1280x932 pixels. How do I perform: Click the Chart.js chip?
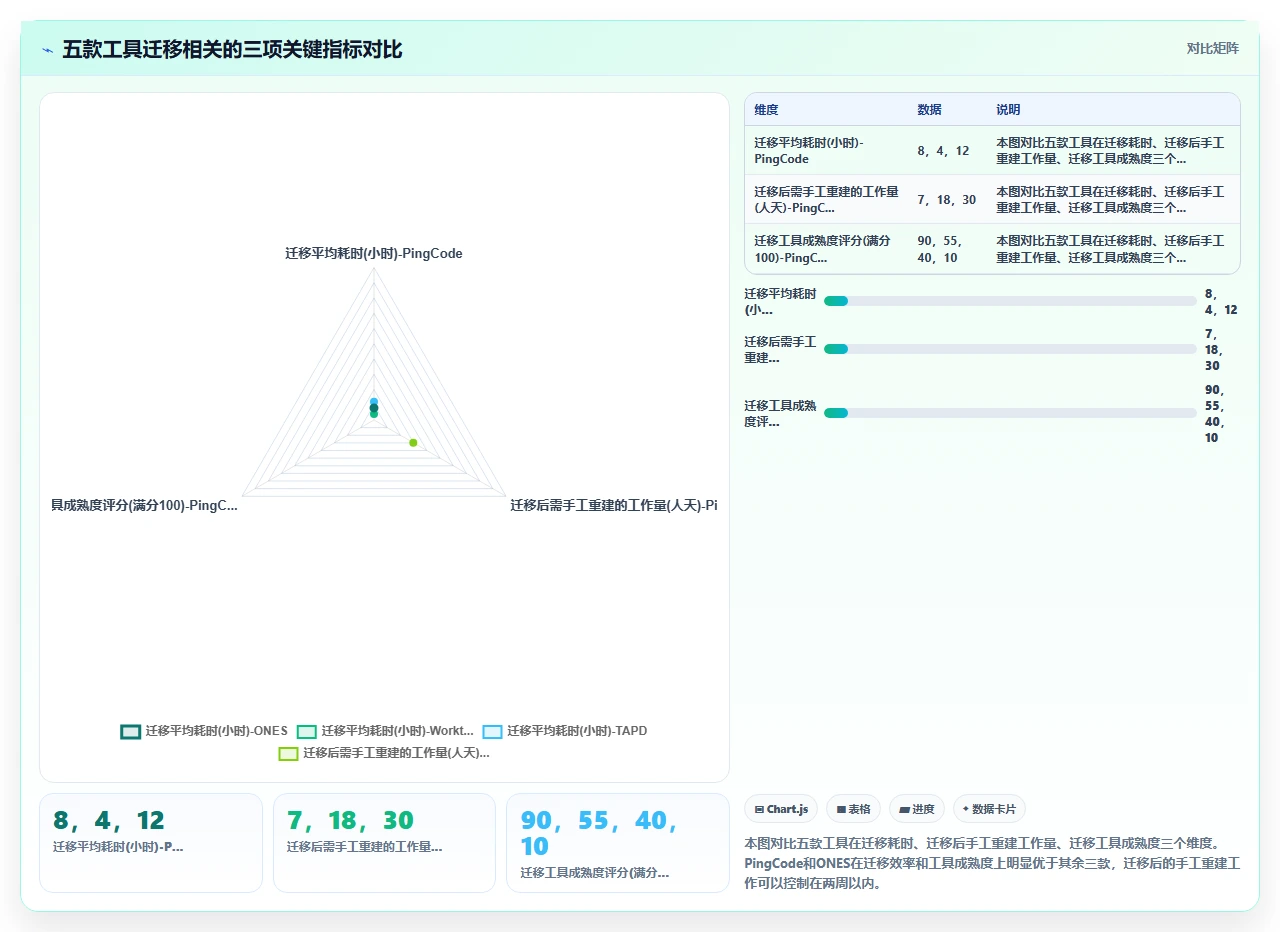pyautogui.click(x=781, y=809)
